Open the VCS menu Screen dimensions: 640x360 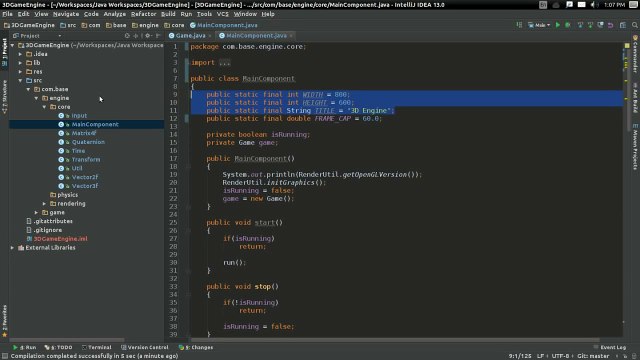(222, 14)
